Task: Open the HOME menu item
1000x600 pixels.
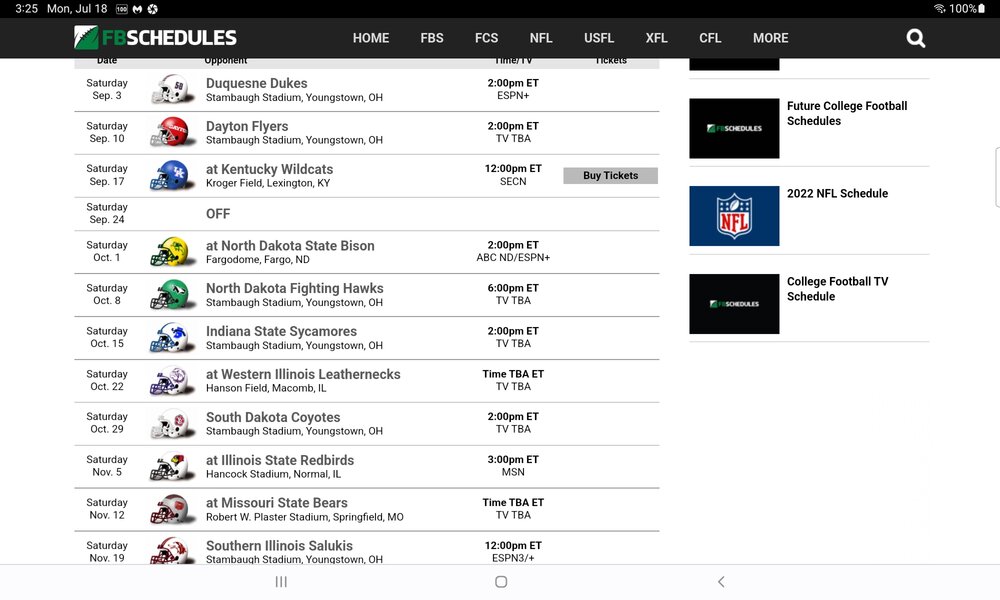Action: point(371,38)
